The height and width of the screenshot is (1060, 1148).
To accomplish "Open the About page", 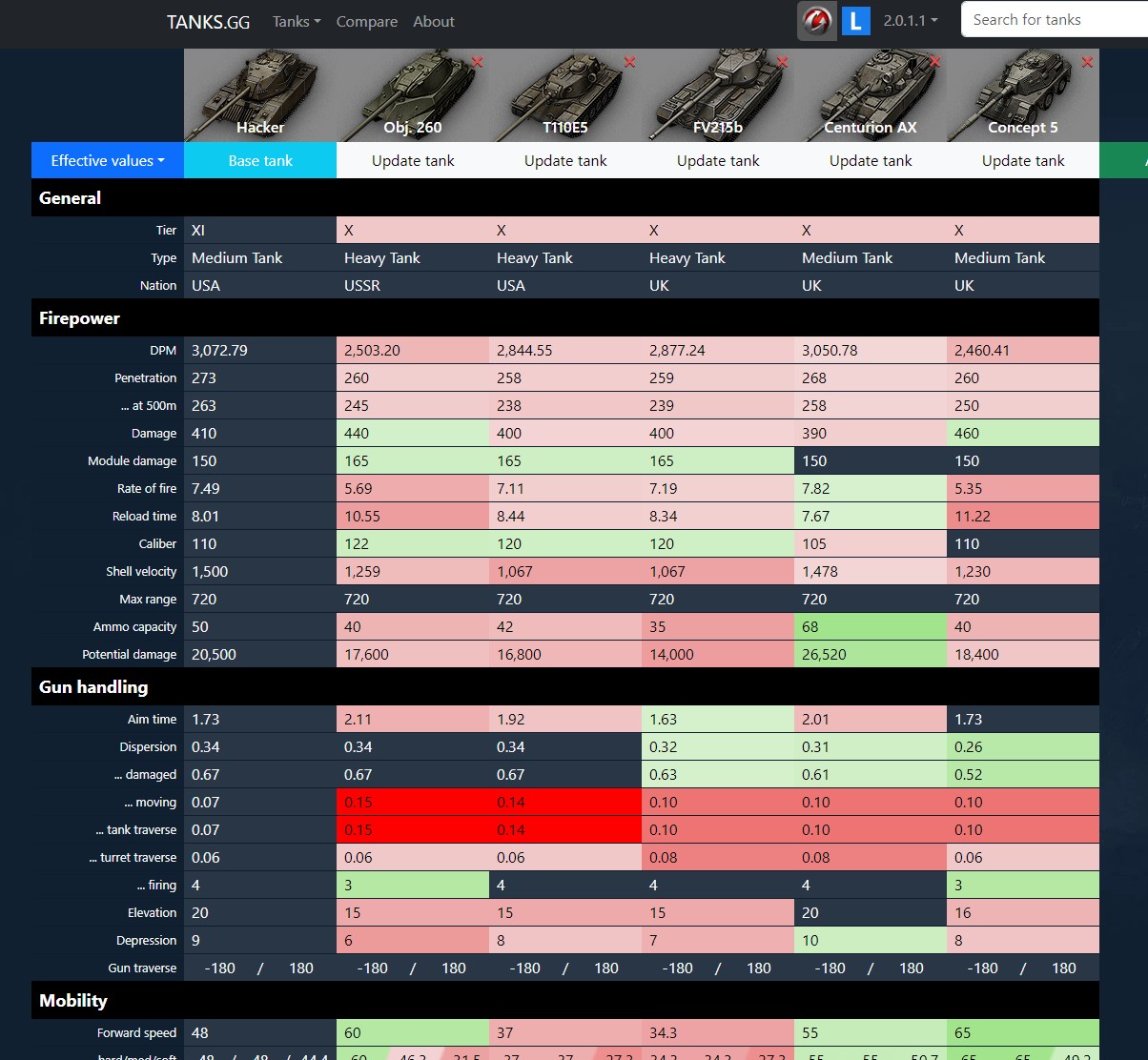I will coord(434,21).
